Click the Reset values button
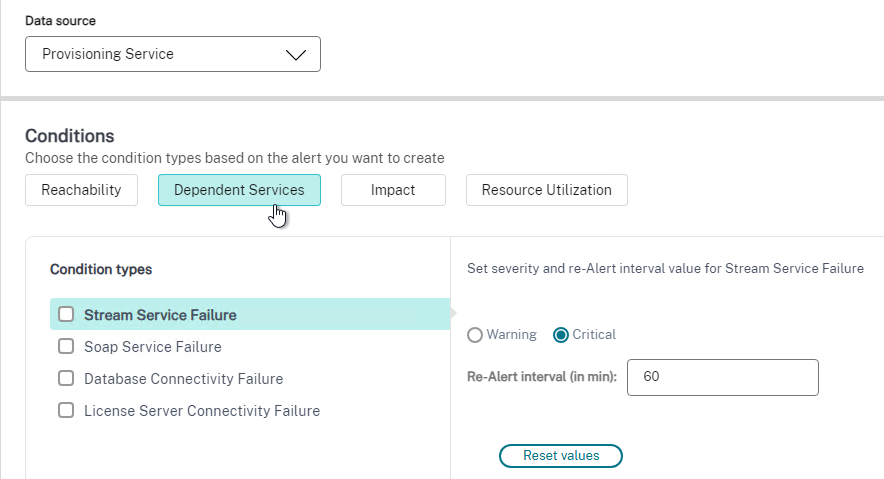This screenshot has height=479, width=884. coord(560,456)
